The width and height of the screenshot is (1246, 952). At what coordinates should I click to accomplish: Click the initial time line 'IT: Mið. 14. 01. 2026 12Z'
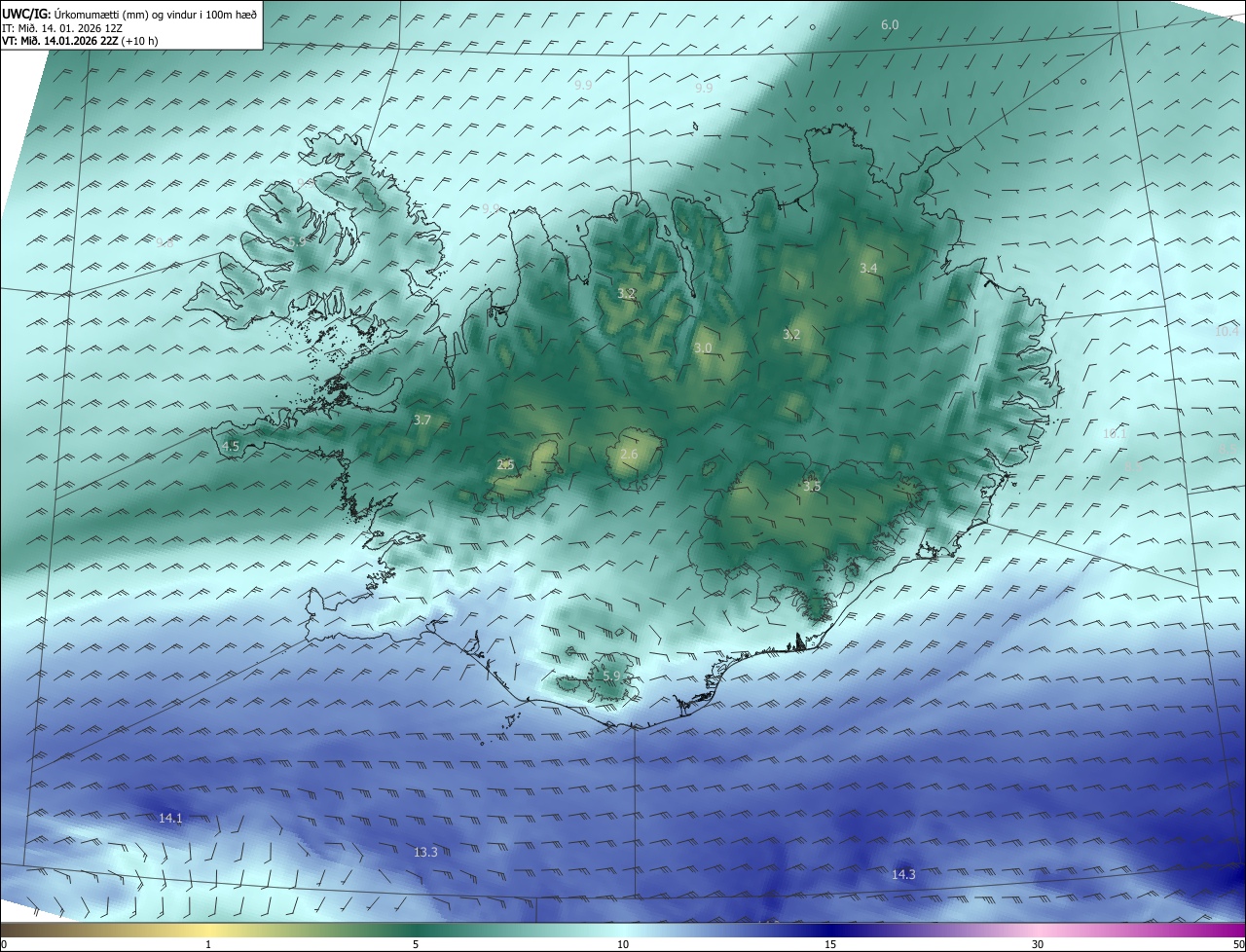pos(62,28)
